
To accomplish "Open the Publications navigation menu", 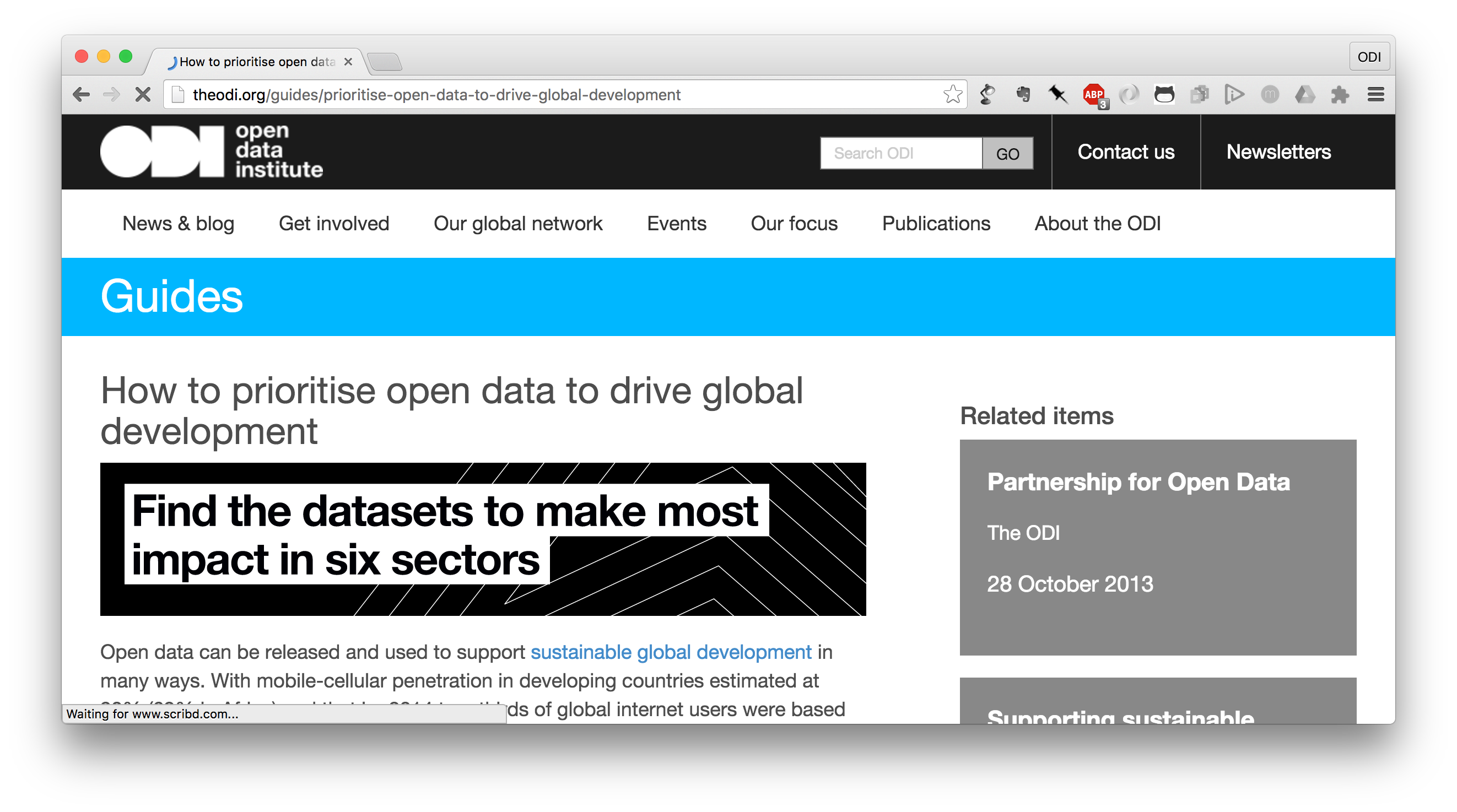I will 936,224.
